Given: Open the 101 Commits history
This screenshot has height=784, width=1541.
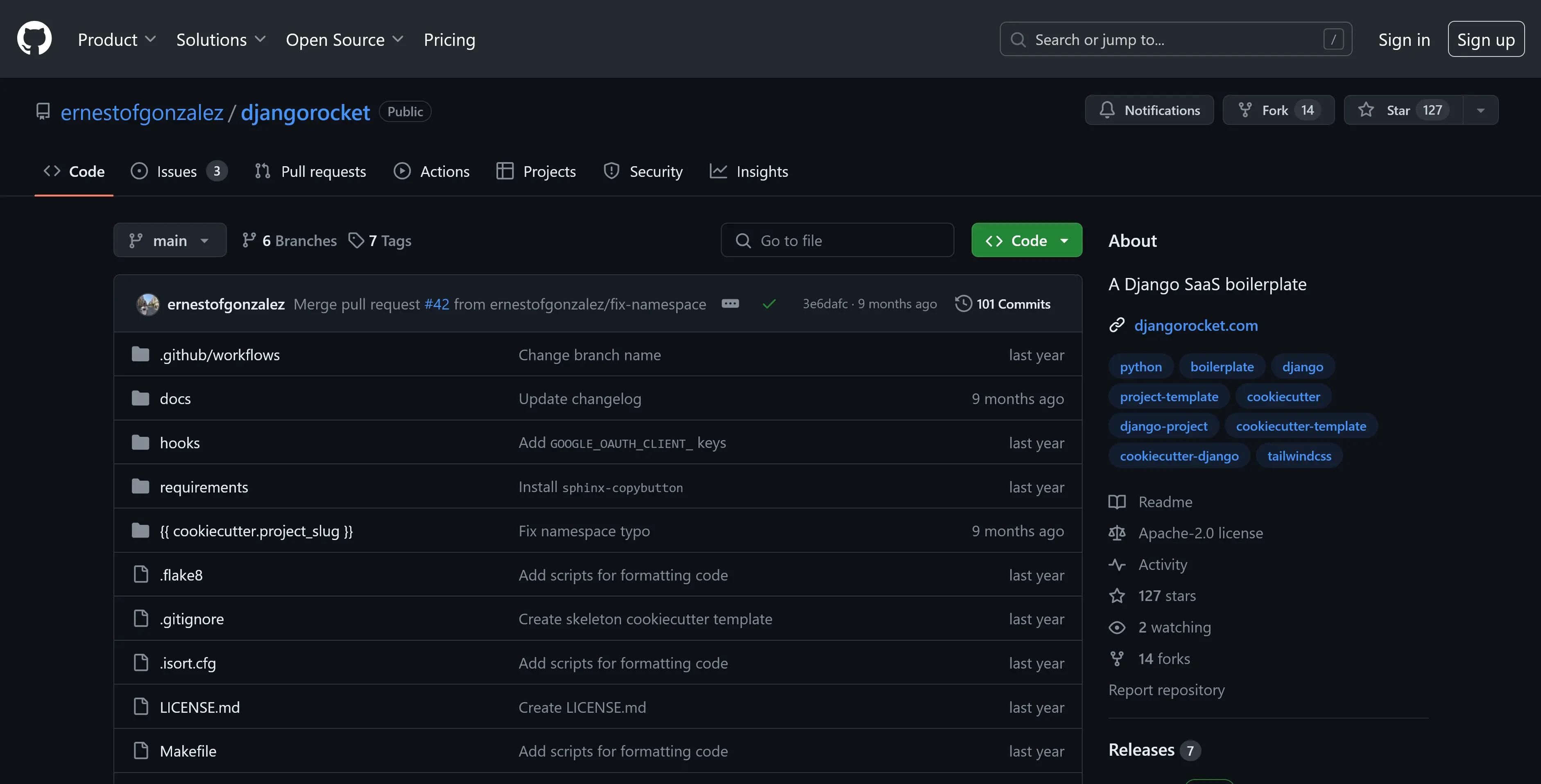Looking at the screenshot, I should (1002, 304).
